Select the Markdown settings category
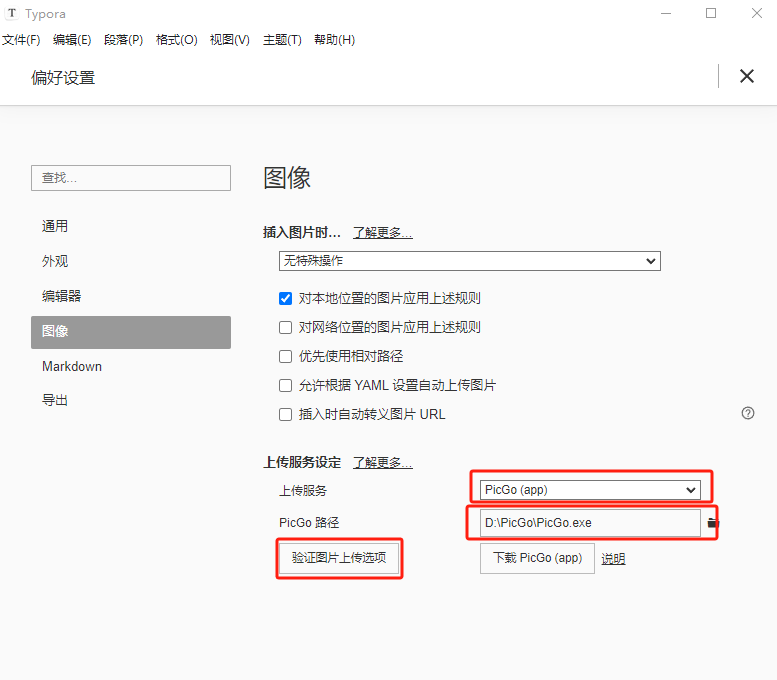This screenshot has width=777, height=680. [131, 366]
